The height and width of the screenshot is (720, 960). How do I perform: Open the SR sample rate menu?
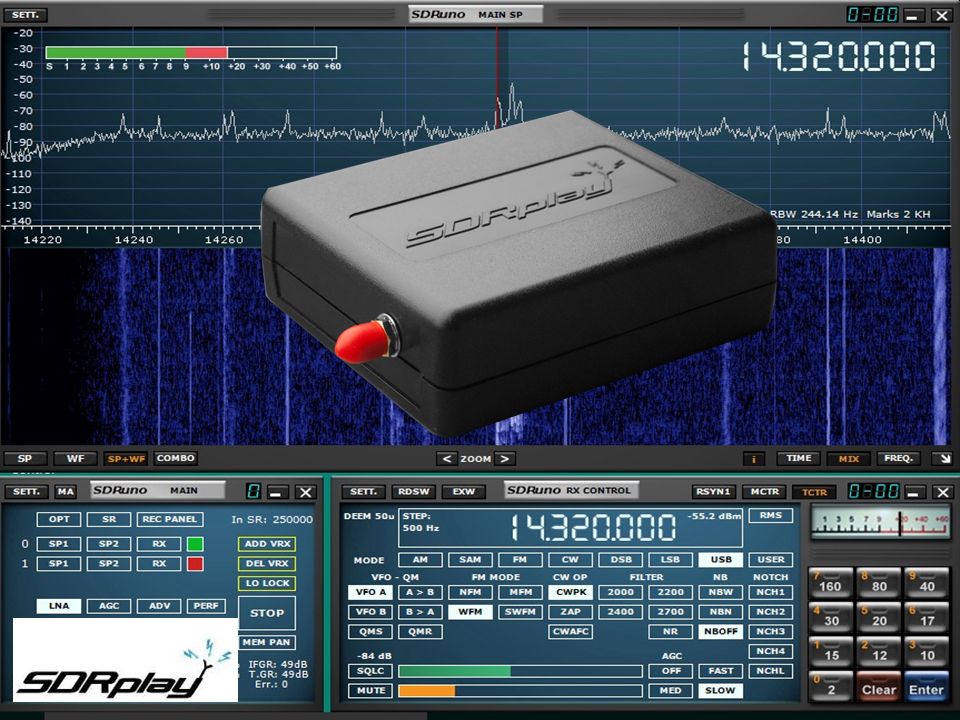109,519
